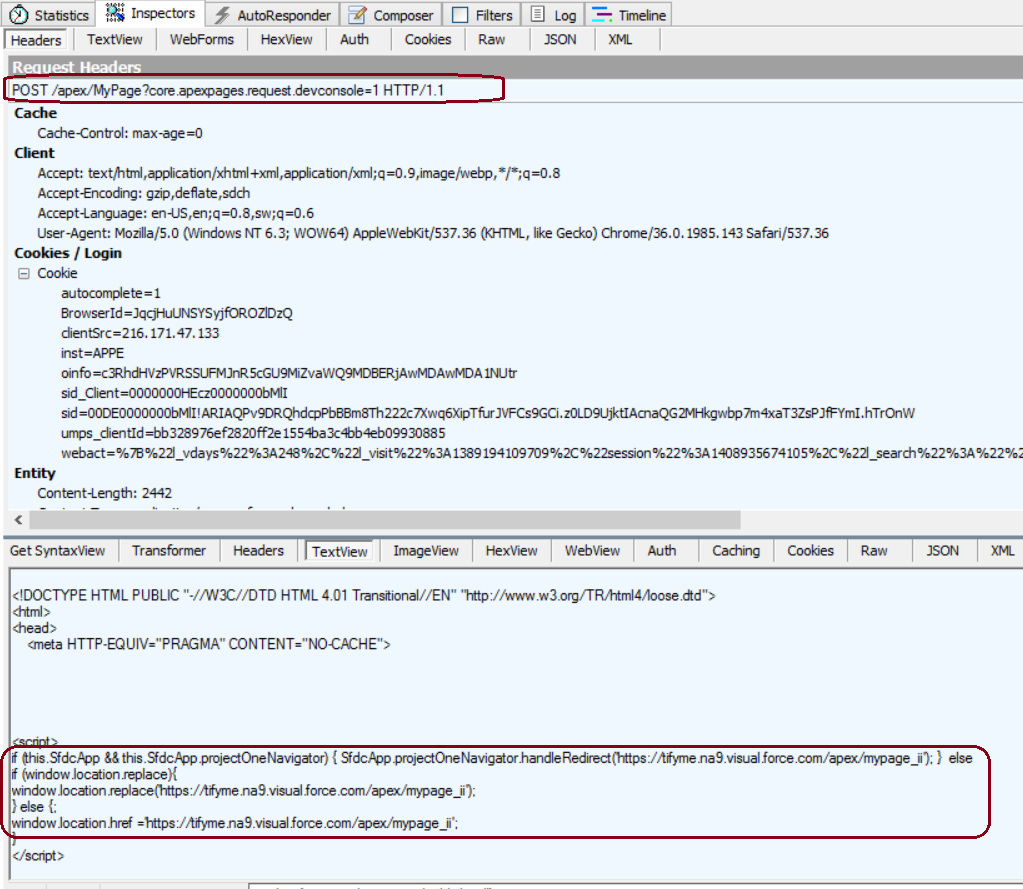Open the request Auth tab
Image resolution: width=1023 pixels, height=889 pixels.
click(354, 39)
